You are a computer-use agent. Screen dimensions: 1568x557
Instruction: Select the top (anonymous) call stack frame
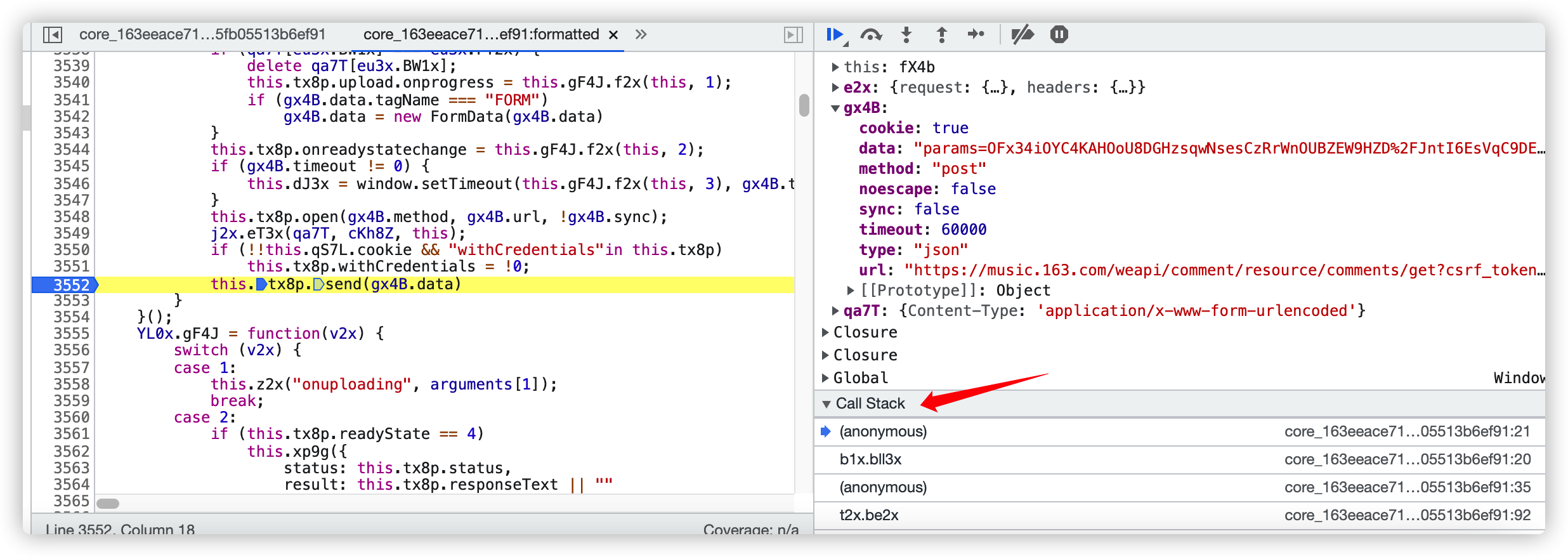[1180, 431]
